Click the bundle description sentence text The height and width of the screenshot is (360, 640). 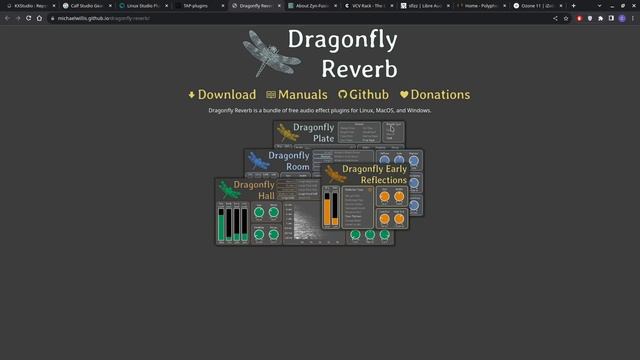(320, 110)
